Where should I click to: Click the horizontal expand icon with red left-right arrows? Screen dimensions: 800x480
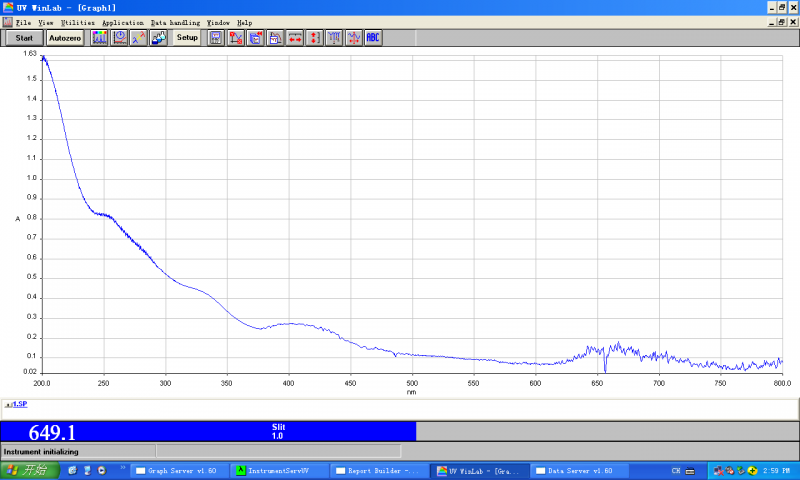(295, 38)
